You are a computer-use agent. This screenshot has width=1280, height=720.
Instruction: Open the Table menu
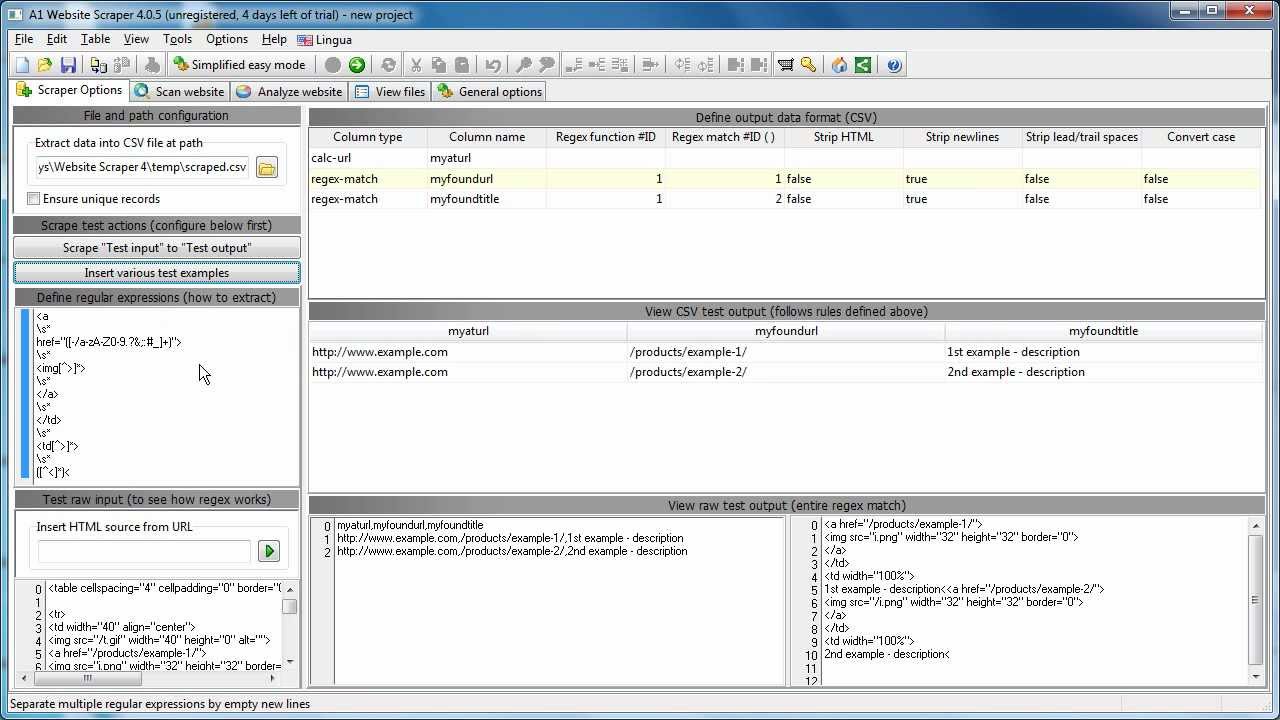click(95, 39)
